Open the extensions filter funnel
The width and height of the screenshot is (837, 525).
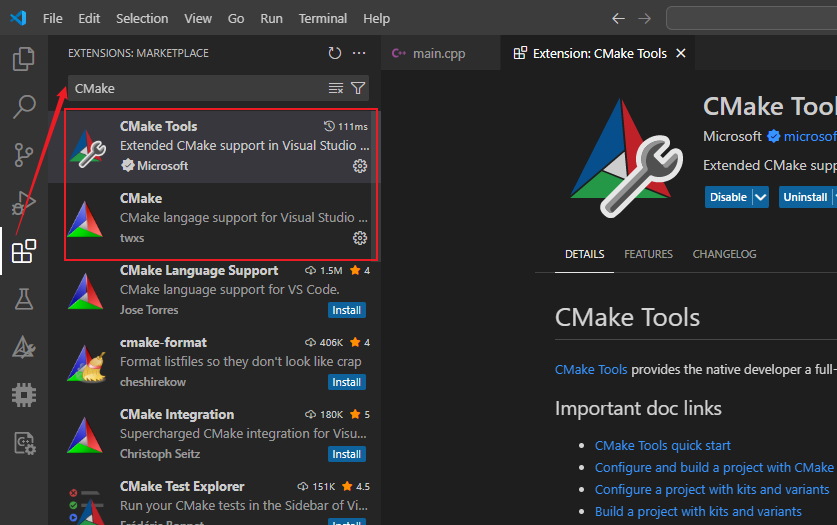point(358,88)
